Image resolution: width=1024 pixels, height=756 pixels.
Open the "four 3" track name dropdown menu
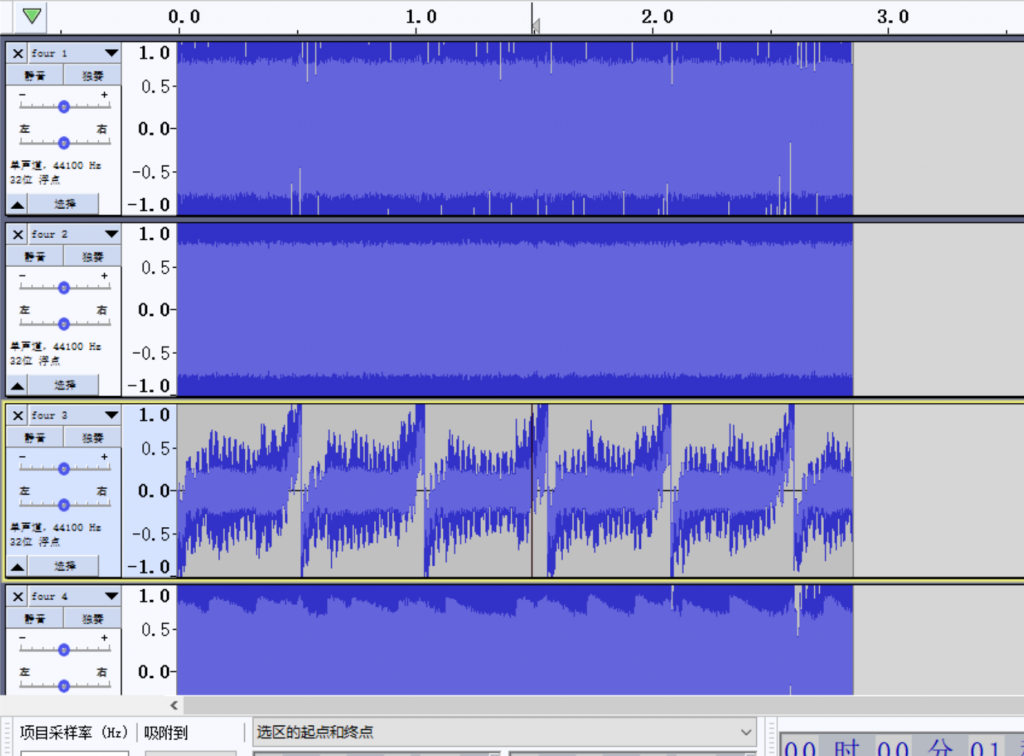click(110, 415)
